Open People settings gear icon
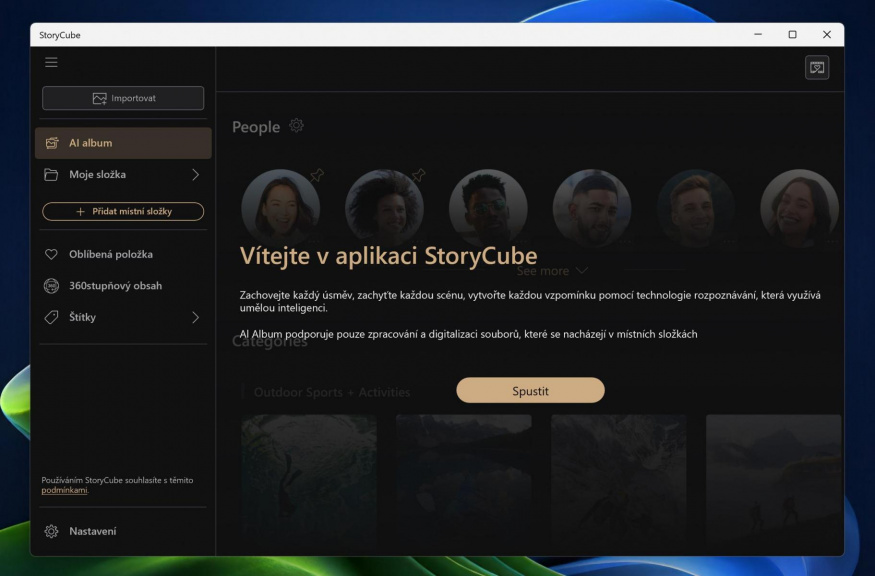Viewport: 875px width, 576px height. [296, 126]
